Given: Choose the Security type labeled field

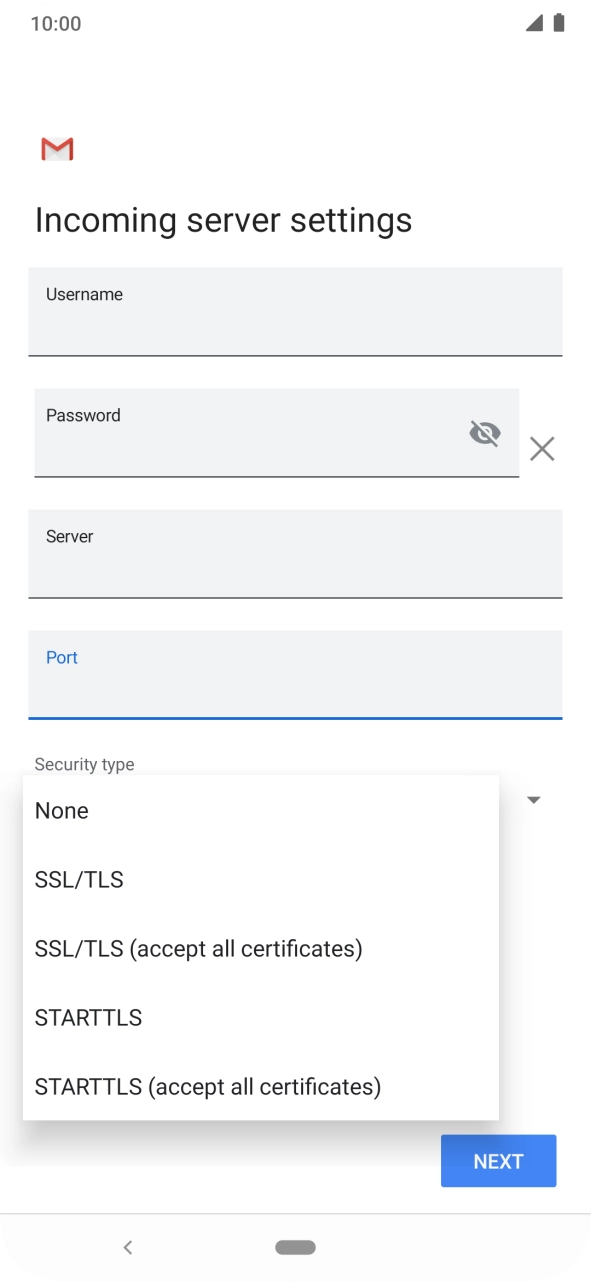Looking at the screenshot, I should coord(84,764).
